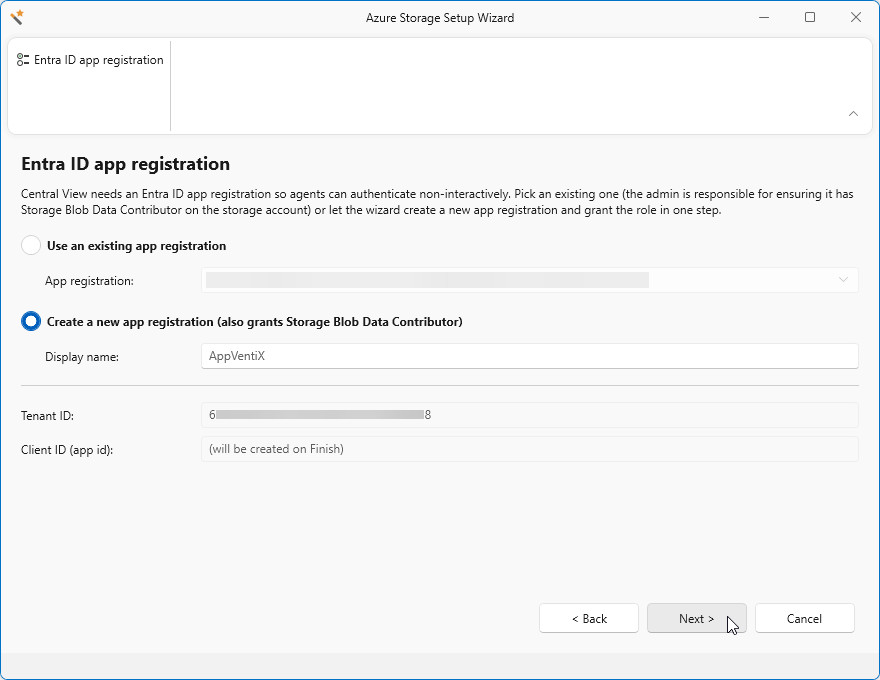Click the Client ID (app id): label

[x=67, y=450]
